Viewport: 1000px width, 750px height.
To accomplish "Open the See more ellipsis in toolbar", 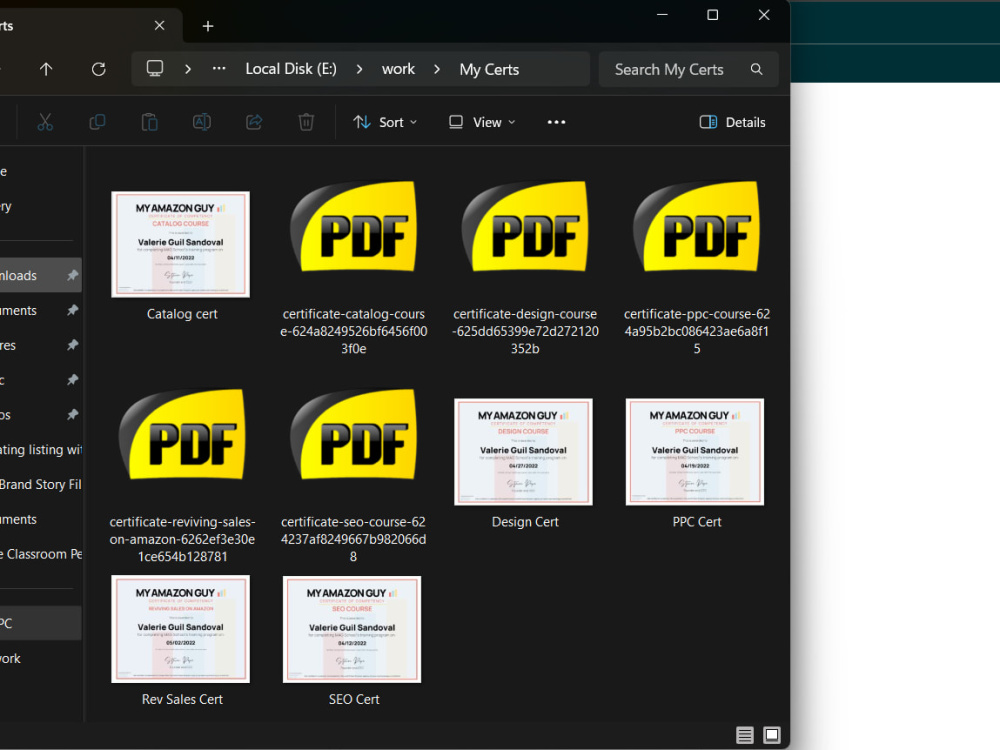I will click(x=556, y=122).
